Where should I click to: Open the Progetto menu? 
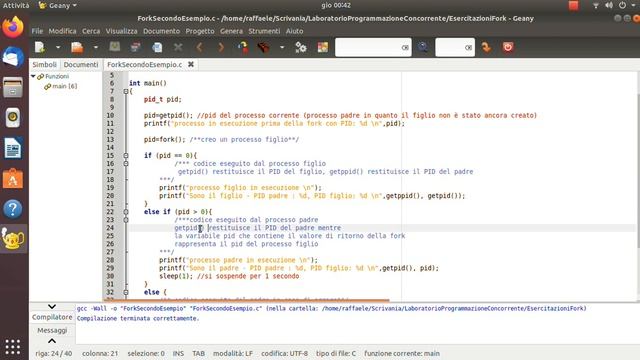tap(200, 31)
